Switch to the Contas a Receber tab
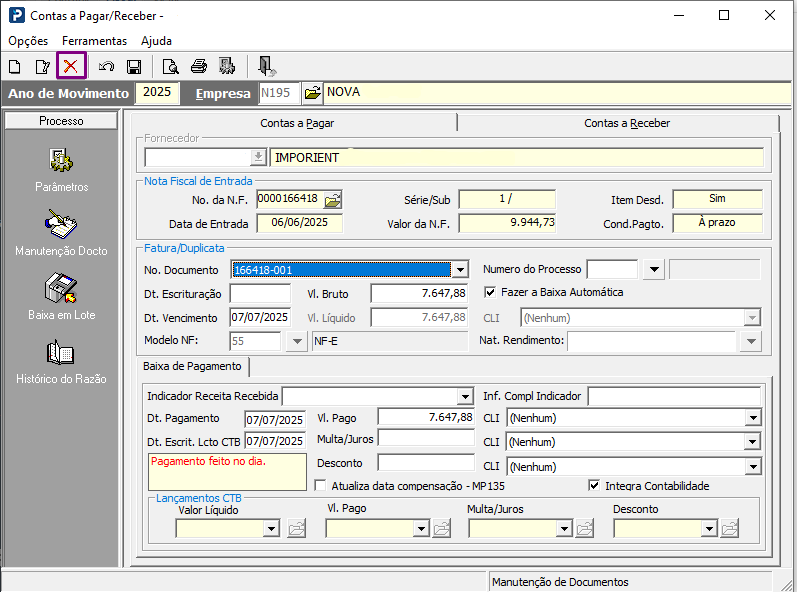Screen dimensions: 797x592 tap(626, 123)
